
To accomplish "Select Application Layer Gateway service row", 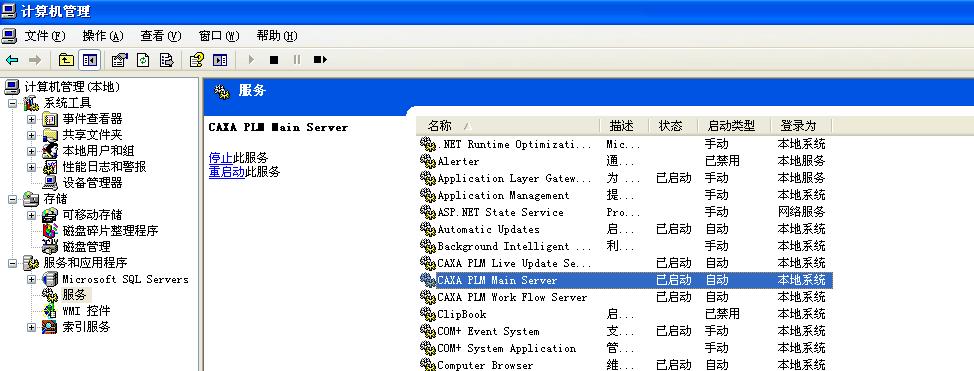I will pos(624,178).
